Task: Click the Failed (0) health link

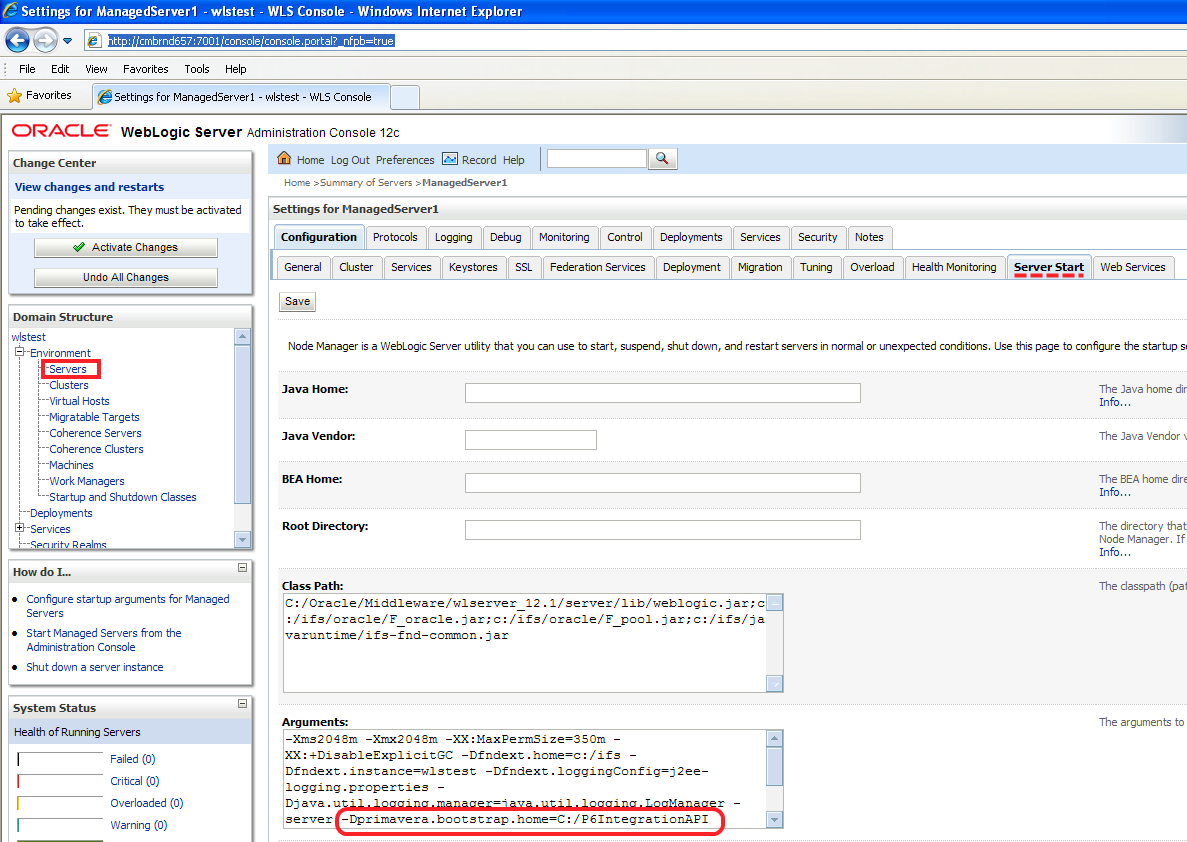Action: click(132, 759)
